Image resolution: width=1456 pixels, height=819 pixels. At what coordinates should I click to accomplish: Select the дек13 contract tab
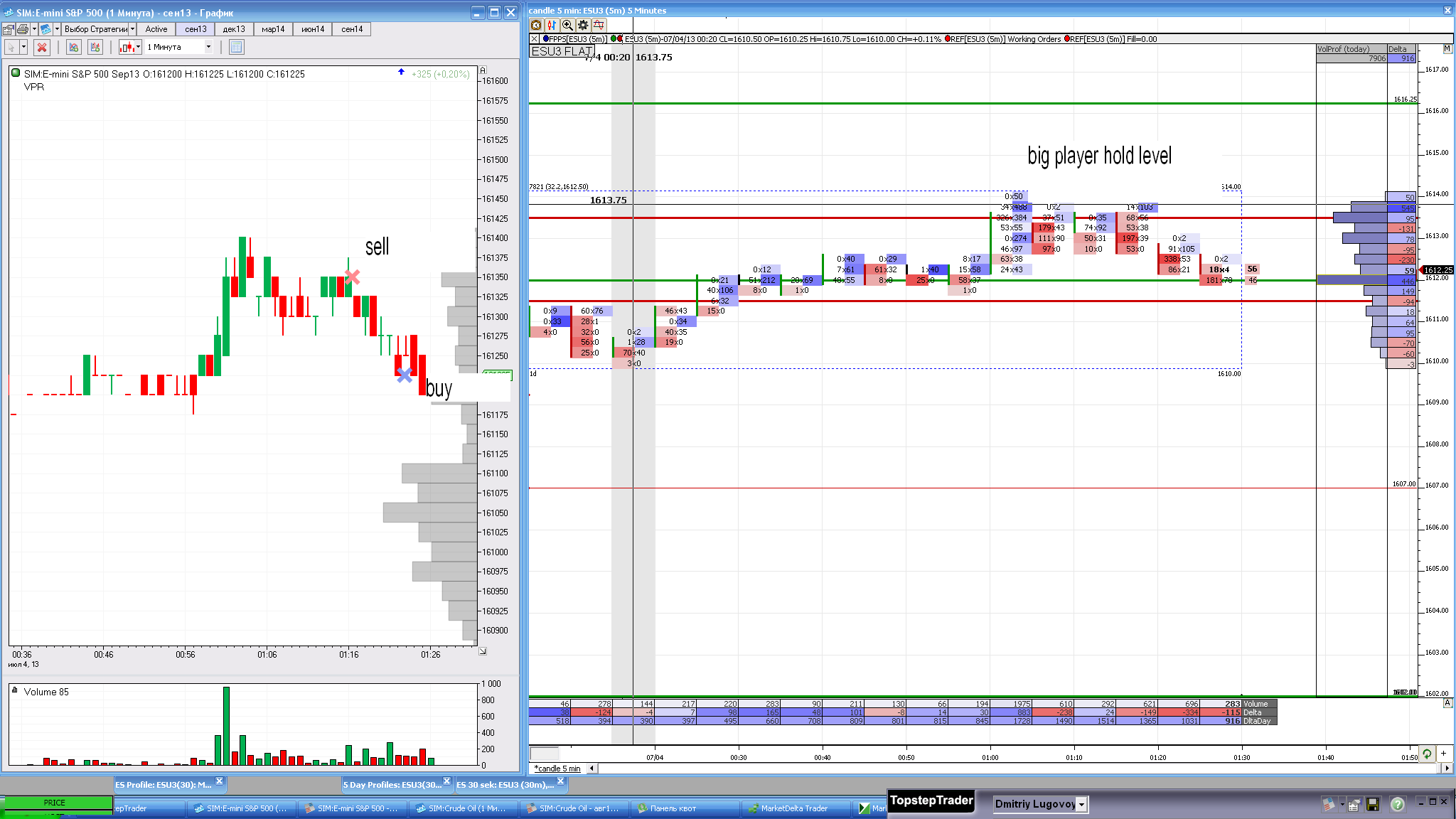pyautogui.click(x=234, y=29)
